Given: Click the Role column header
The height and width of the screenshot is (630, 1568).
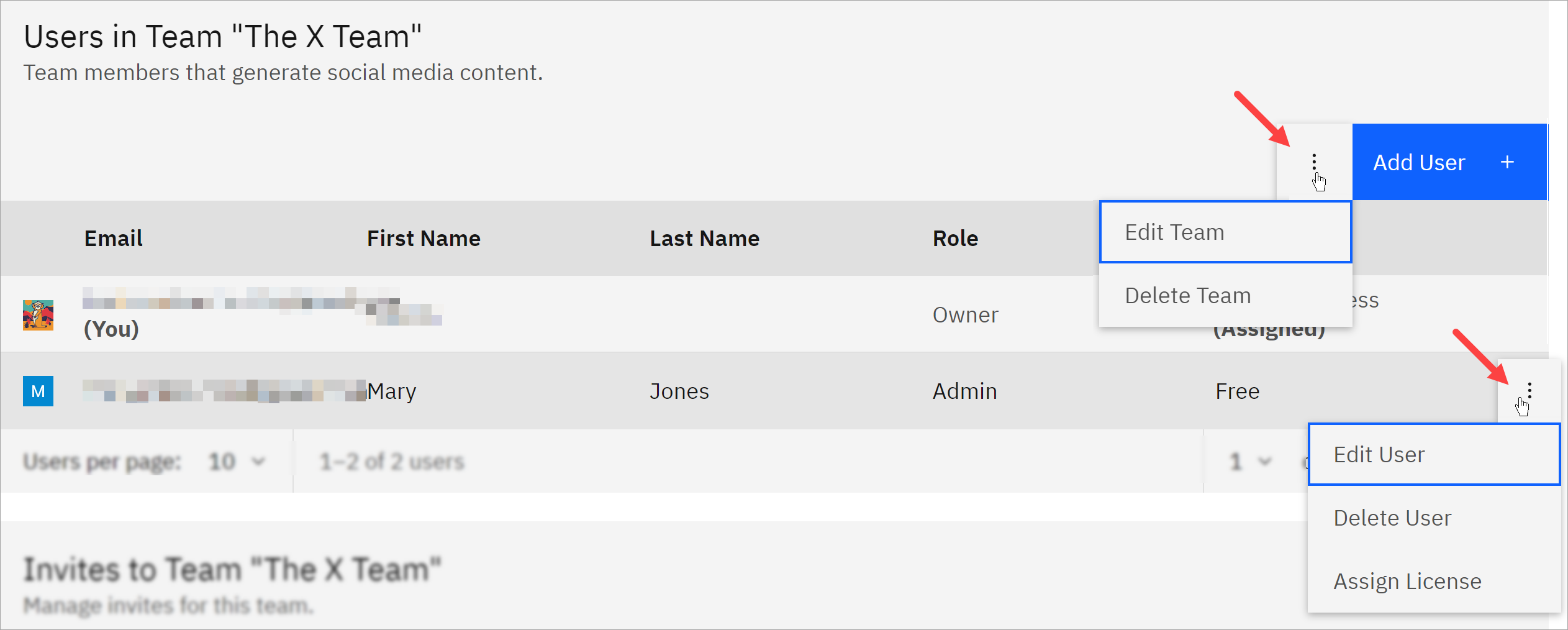Looking at the screenshot, I should (955, 239).
